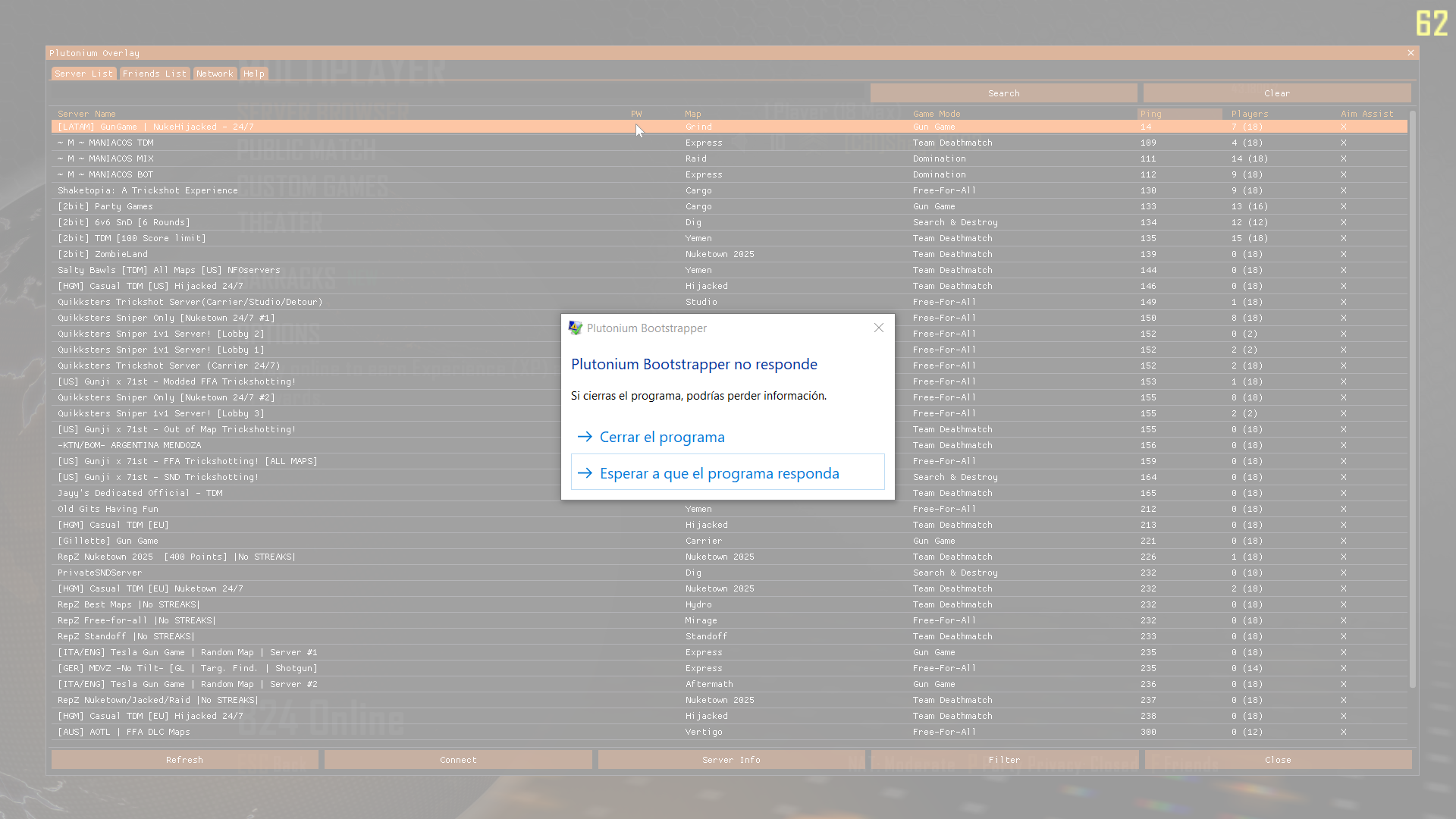The image size is (1456, 819).
Task: Select RepZ Nuketown/Jacked/Raid |No STREAKS| server
Action: tap(729, 700)
